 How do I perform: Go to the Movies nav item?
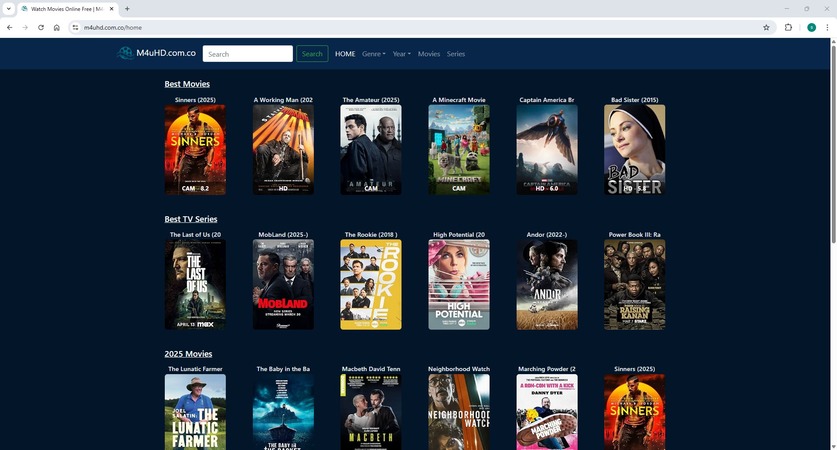pos(429,54)
